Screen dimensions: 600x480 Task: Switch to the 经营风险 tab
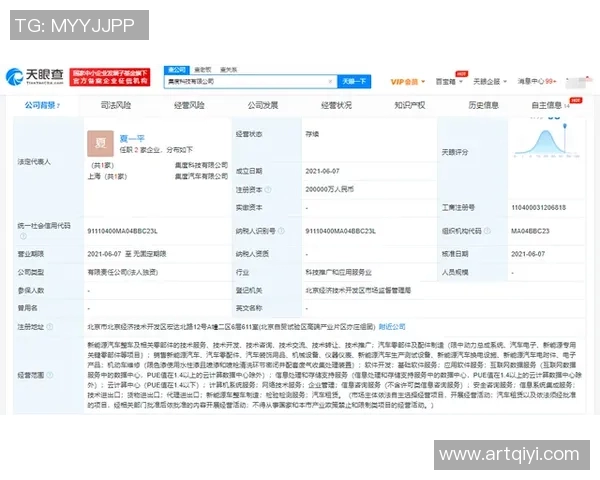189,105
